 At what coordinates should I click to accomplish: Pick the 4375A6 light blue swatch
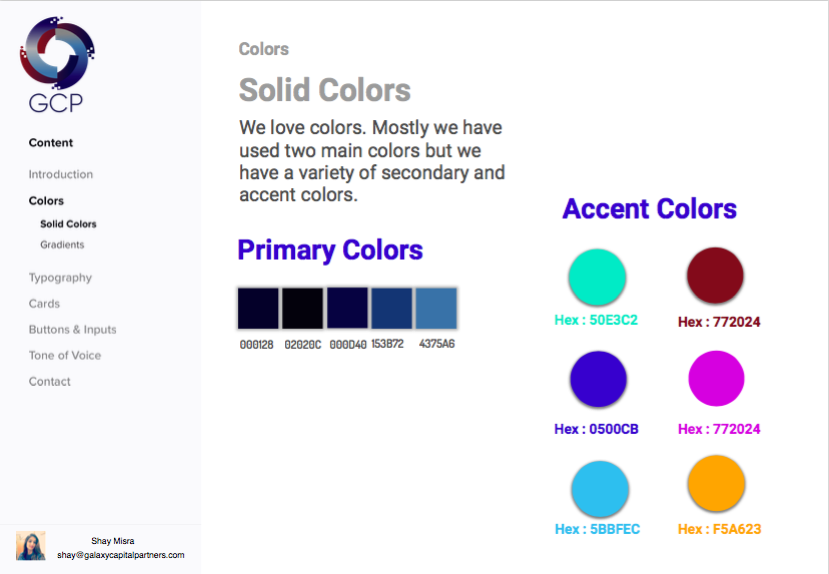(x=436, y=308)
